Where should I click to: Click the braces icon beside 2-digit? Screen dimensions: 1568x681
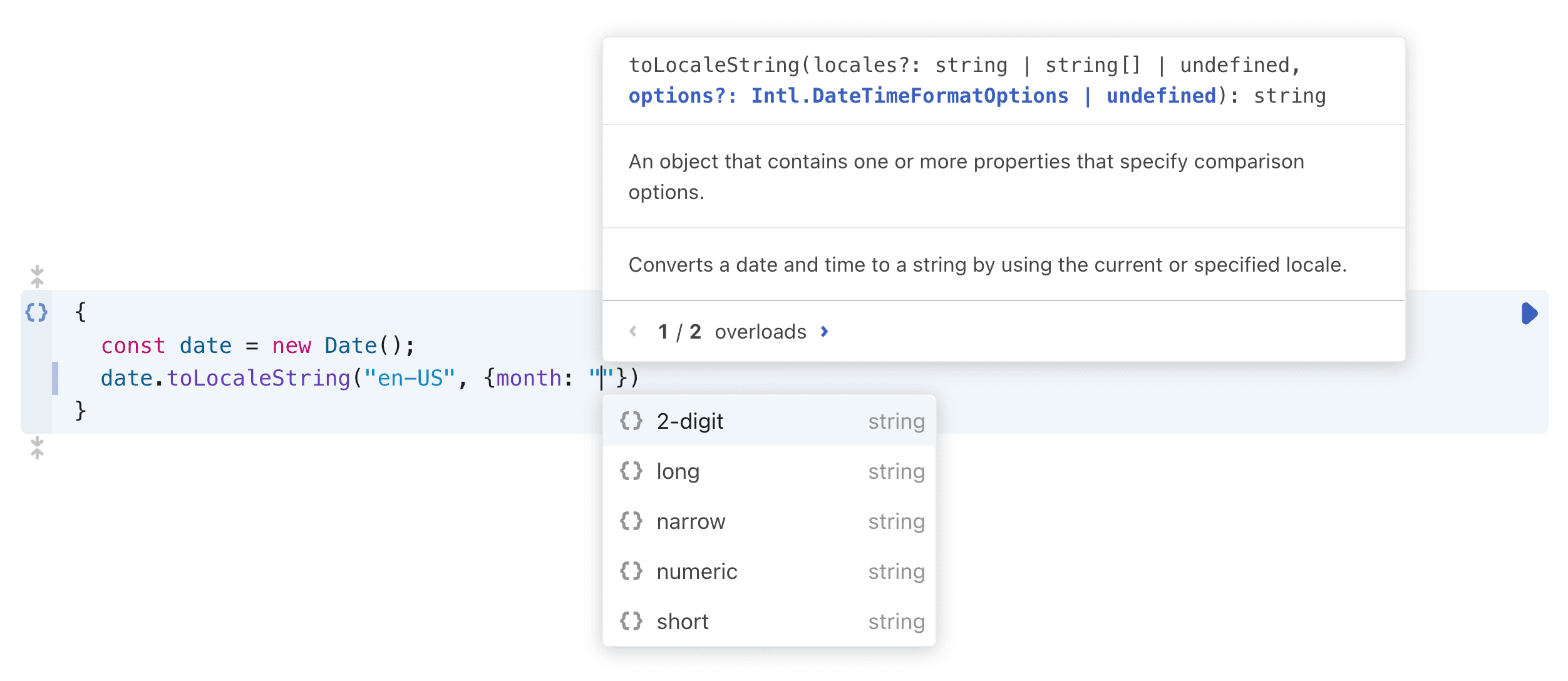631,421
